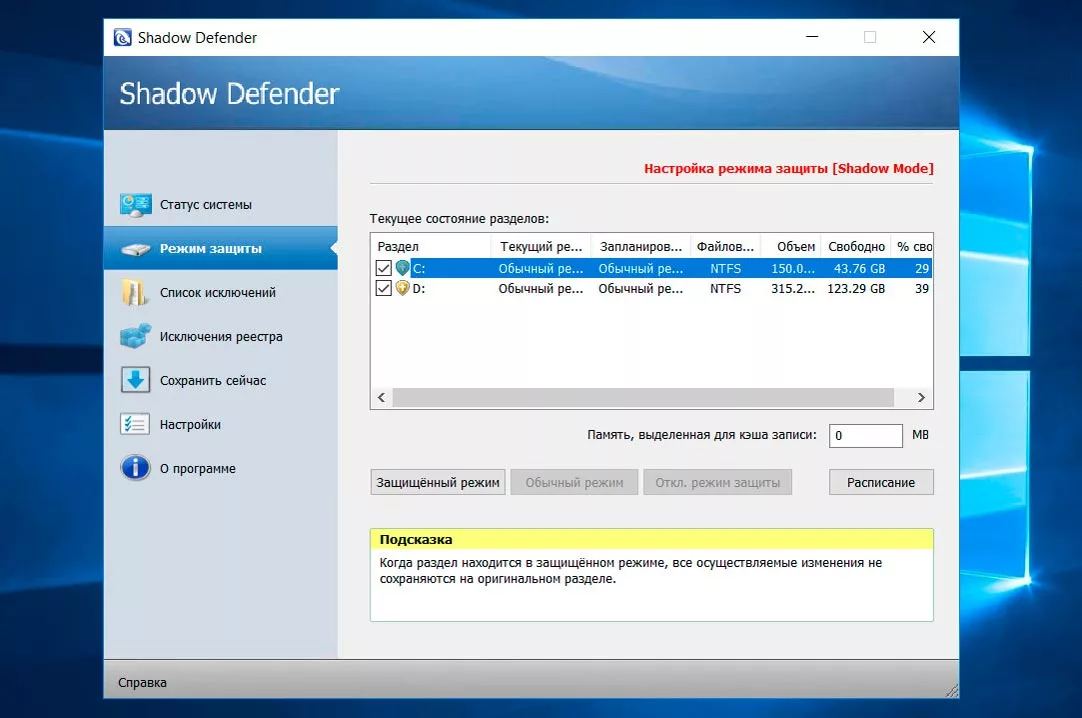Open the Статус системы section
Viewport: 1082px width, 718px height.
point(221,205)
